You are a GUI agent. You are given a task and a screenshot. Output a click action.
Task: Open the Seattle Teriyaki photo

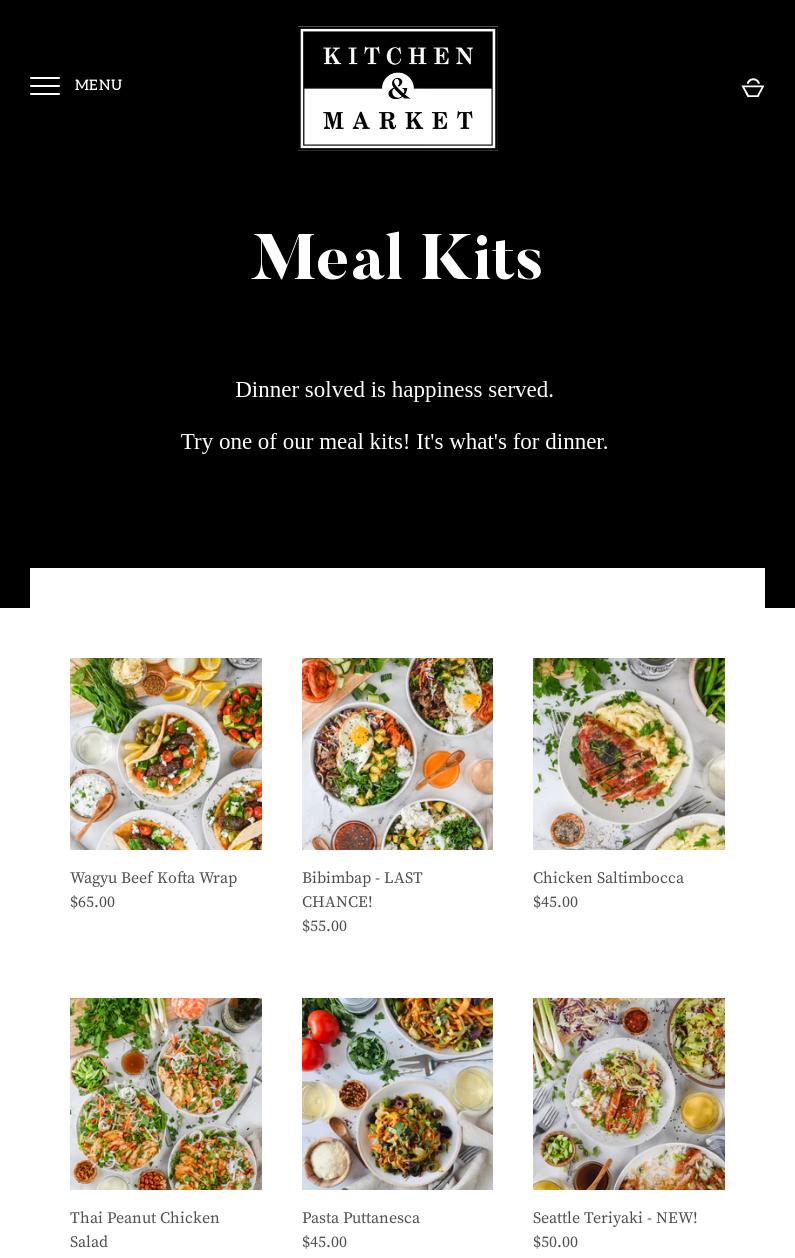(x=629, y=1094)
